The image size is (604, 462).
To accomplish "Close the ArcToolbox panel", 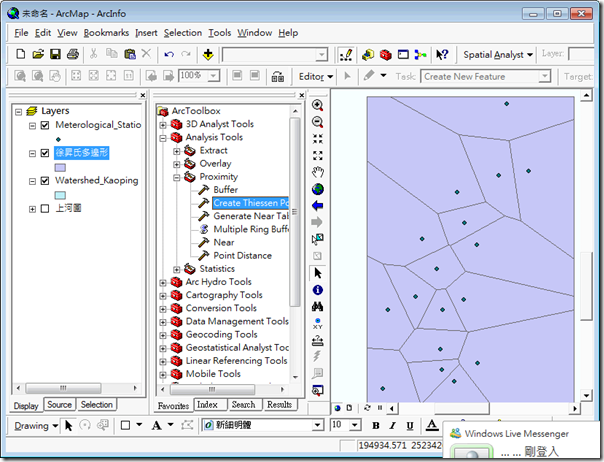I will point(302,95).
